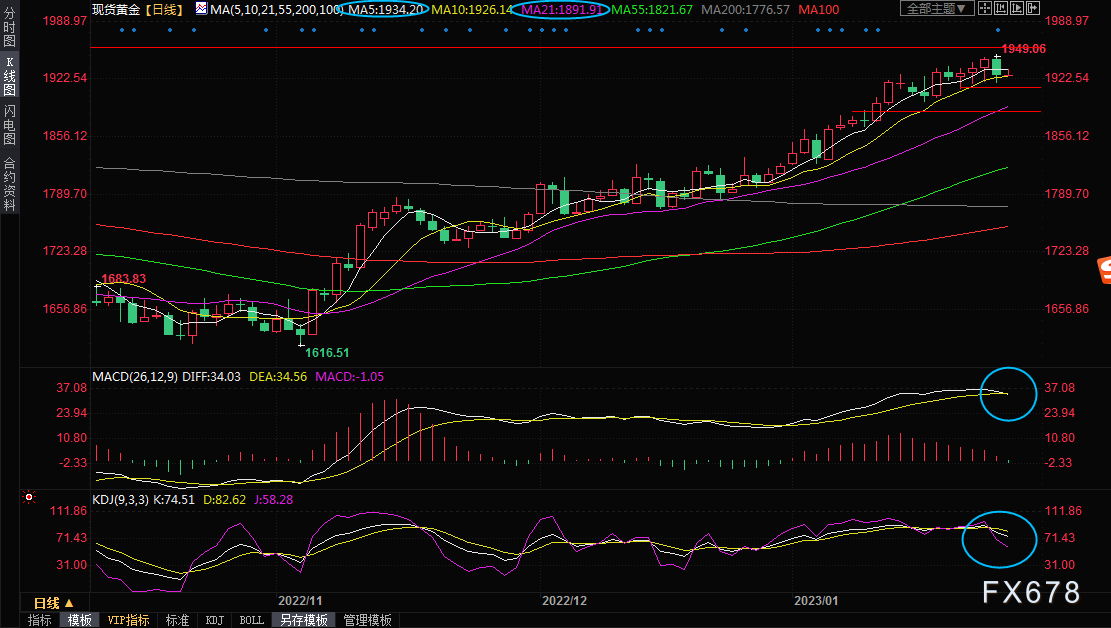
Task: Select the 指标 bottom tab
Action: [x=40, y=620]
